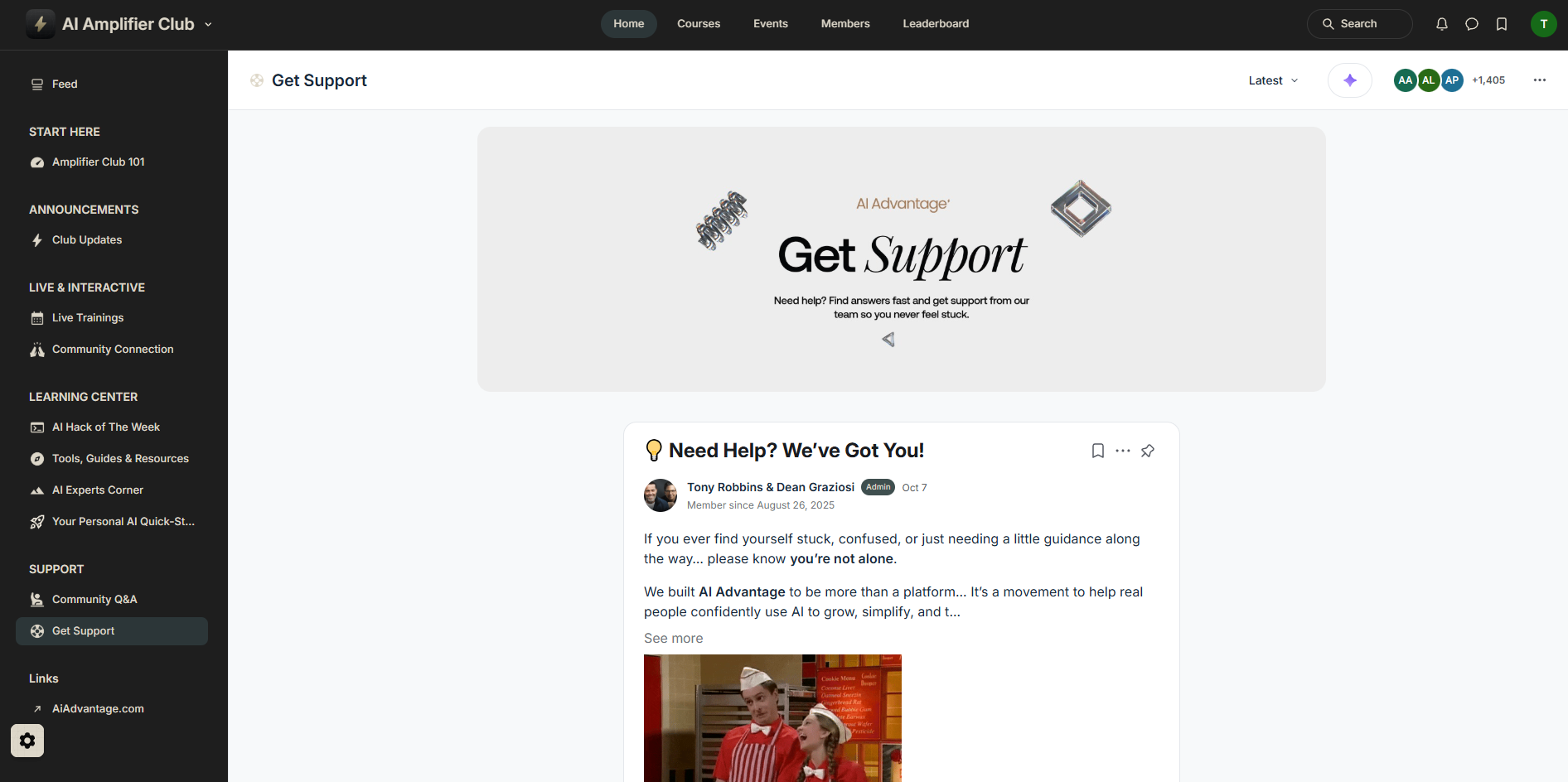Image resolution: width=1568 pixels, height=782 pixels.
Task: Open the Latest sort dropdown
Action: 1274,80
